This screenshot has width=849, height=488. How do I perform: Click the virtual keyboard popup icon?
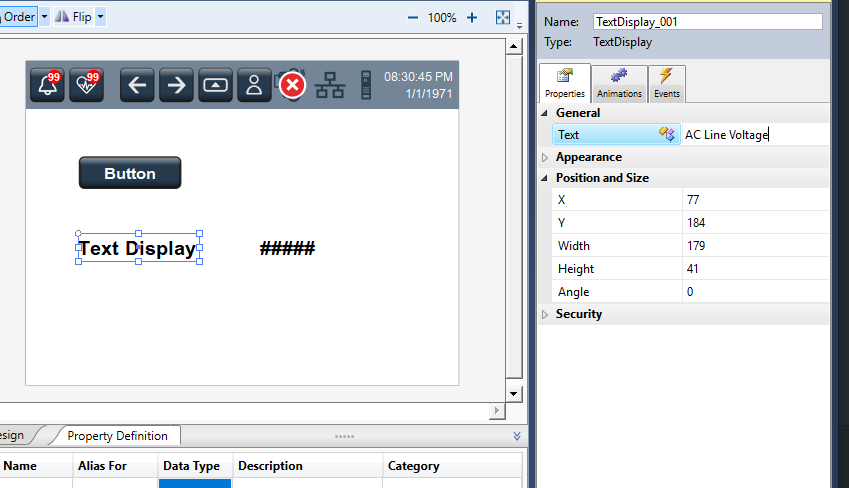[x=215, y=85]
